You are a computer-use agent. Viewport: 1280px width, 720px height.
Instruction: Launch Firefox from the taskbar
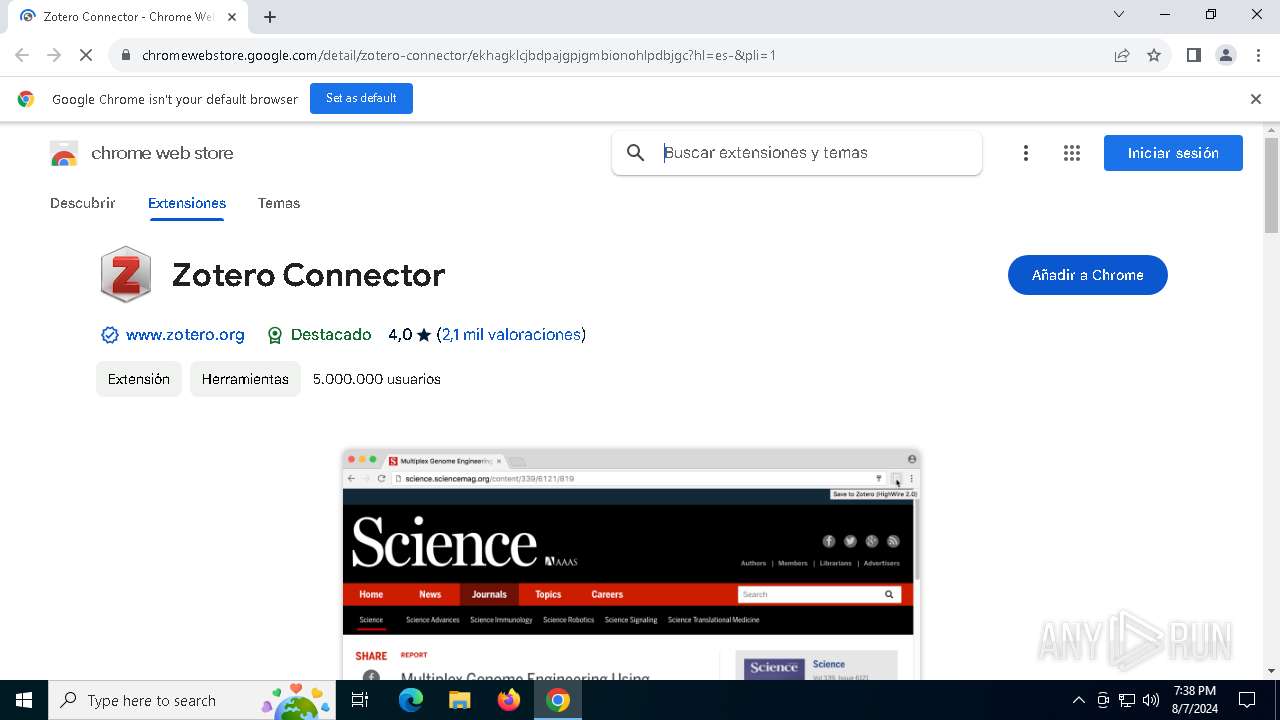coord(509,700)
